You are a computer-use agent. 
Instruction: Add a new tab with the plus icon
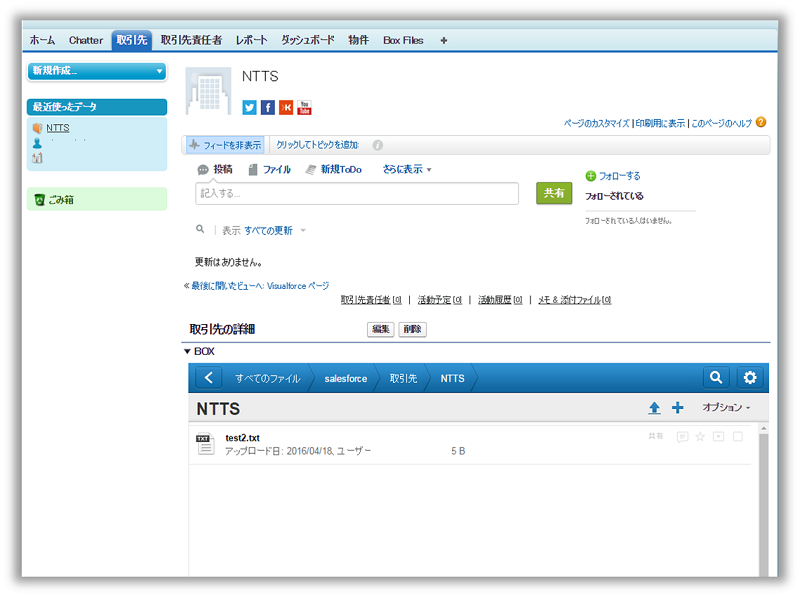click(x=443, y=40)
